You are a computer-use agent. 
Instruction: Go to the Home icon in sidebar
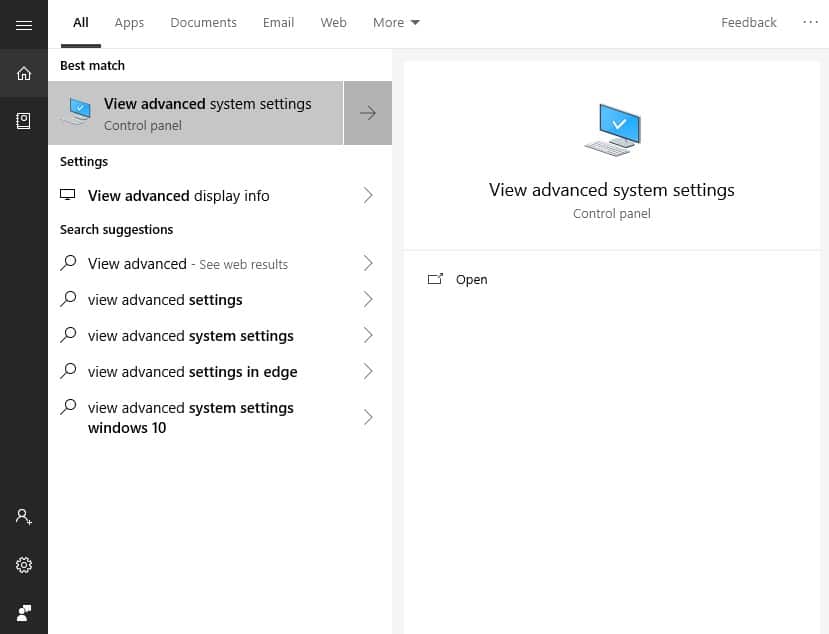[24, 73]
